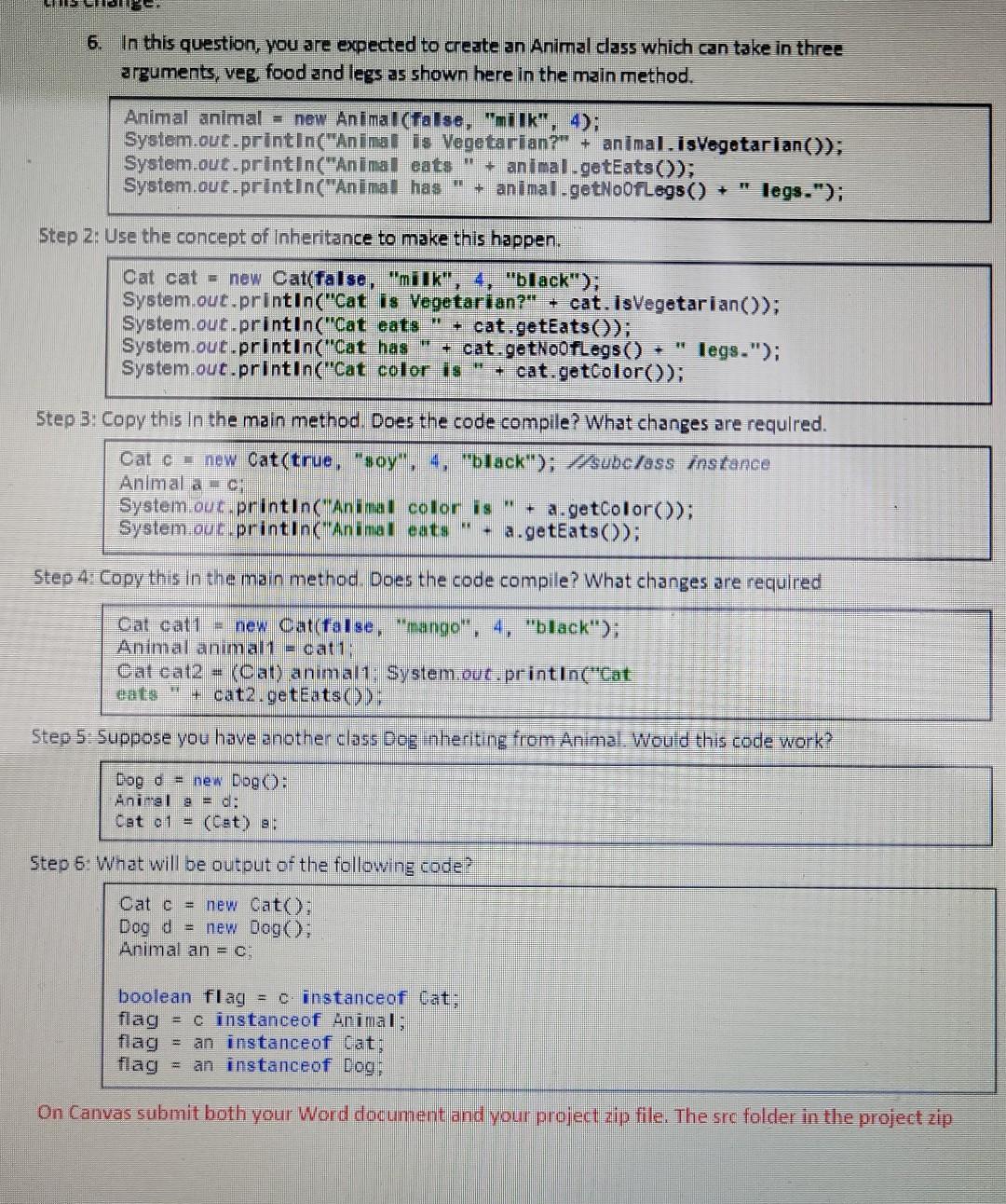Select the red Canvas submission instructions
1006x1204 pixels.
[494, 1115]
